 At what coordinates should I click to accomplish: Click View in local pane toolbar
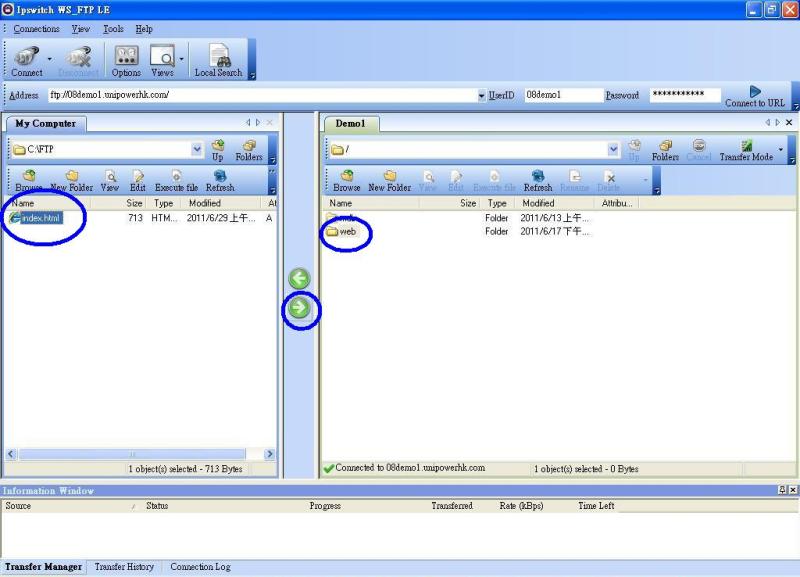coord(110,182)
